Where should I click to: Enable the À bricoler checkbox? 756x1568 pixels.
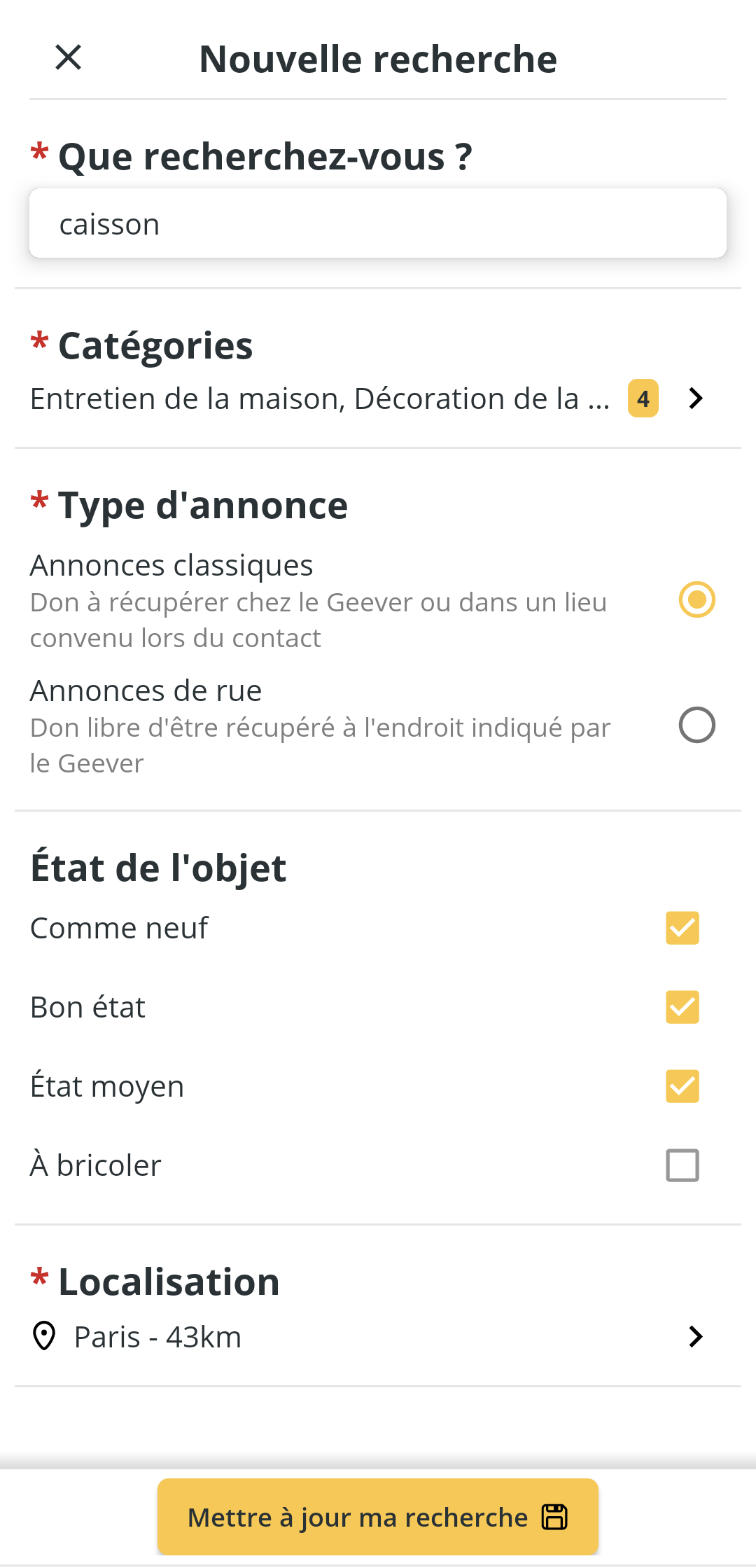click(x=682, y=1165)
